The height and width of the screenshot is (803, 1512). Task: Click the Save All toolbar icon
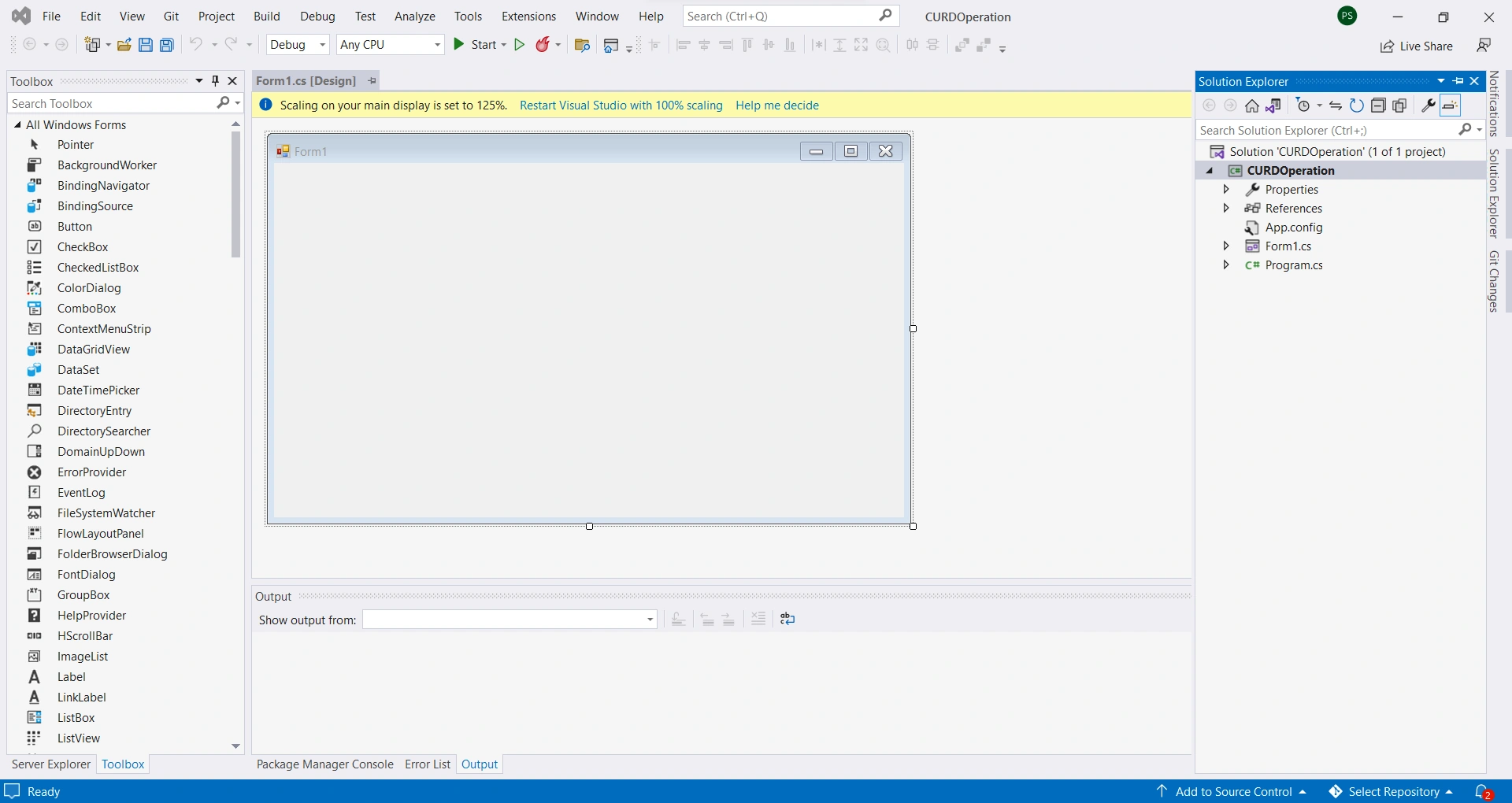click(167, 45)
